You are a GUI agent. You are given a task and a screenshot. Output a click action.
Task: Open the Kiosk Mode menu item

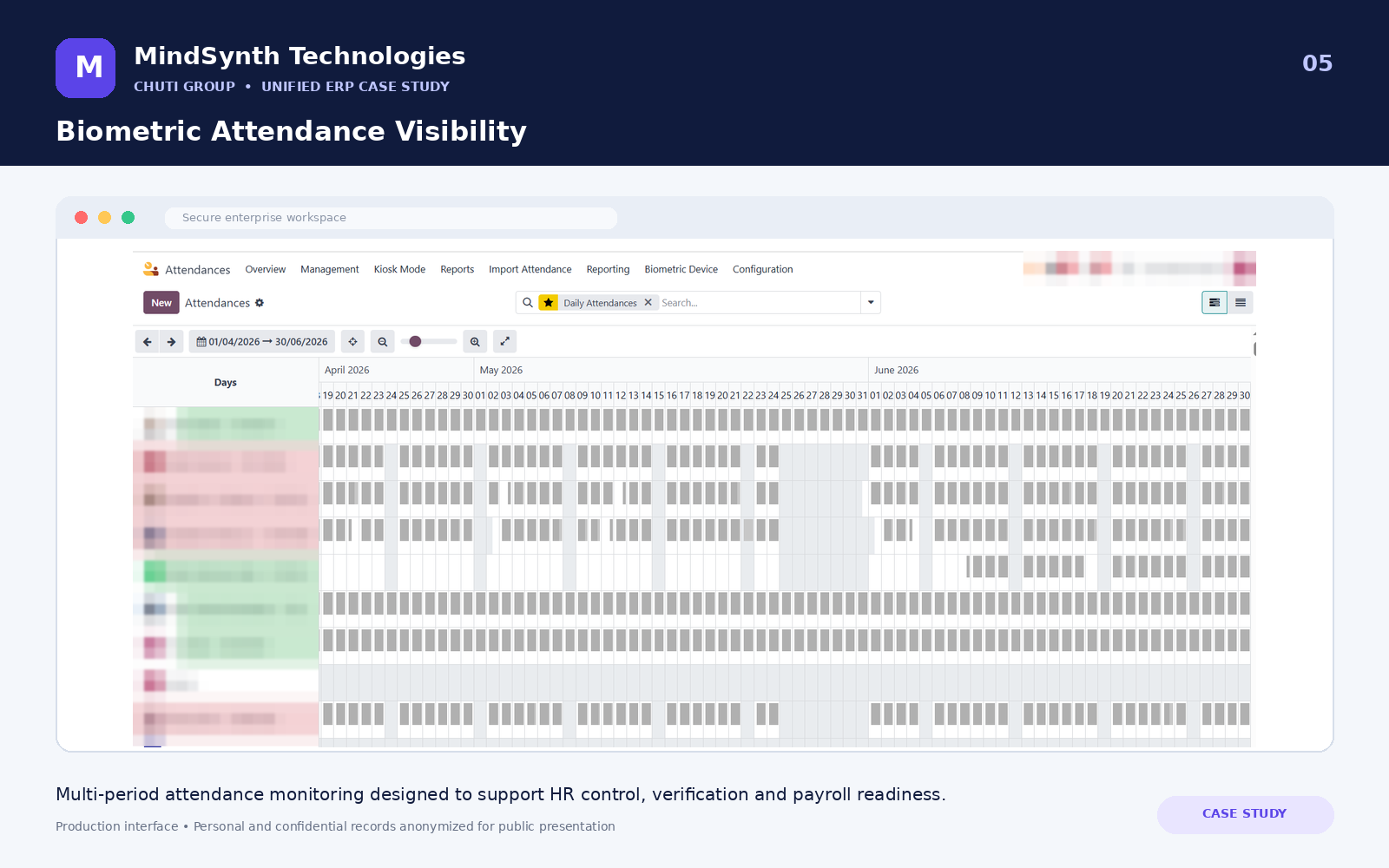pos(399,269)
